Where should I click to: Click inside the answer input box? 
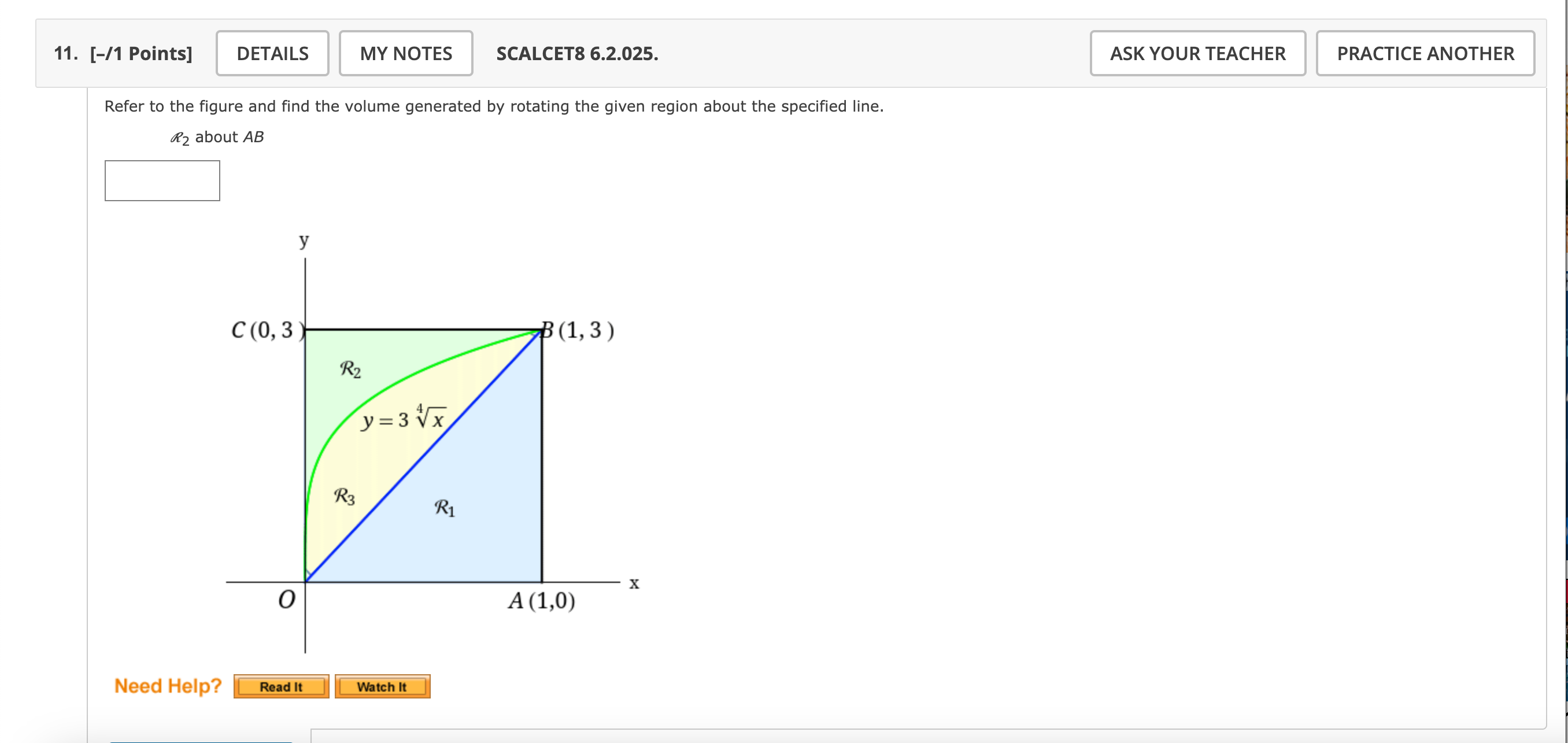coord(162,180)
